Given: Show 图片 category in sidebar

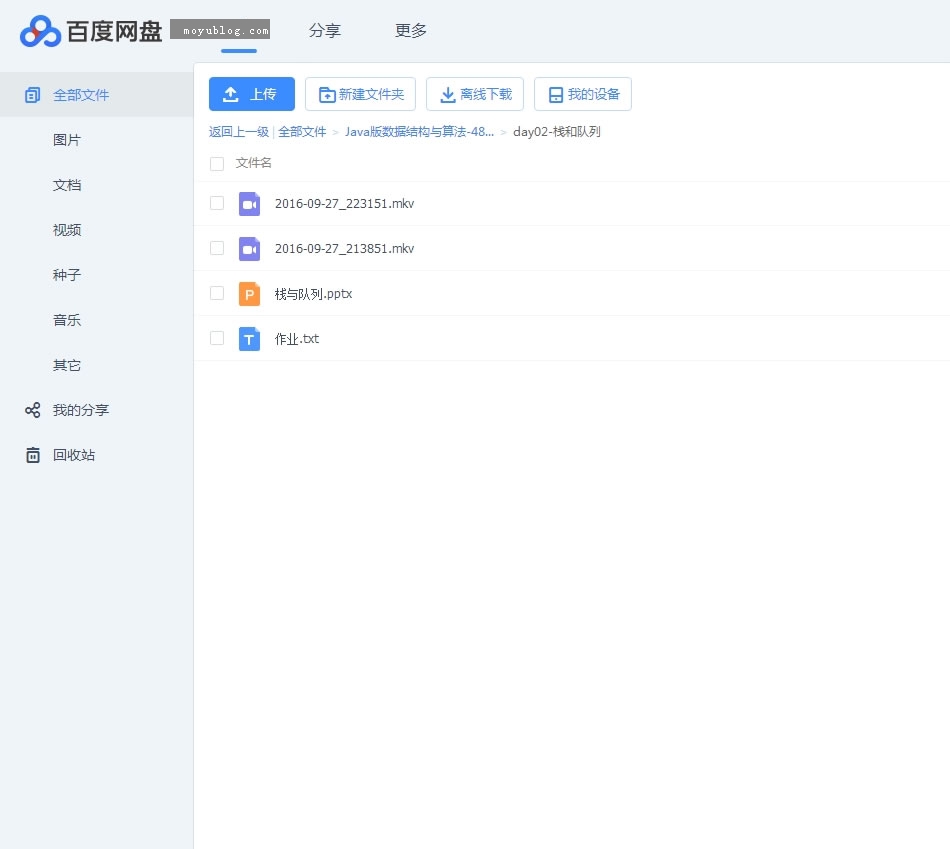Looking at the screenshot, I should (67, 140).
